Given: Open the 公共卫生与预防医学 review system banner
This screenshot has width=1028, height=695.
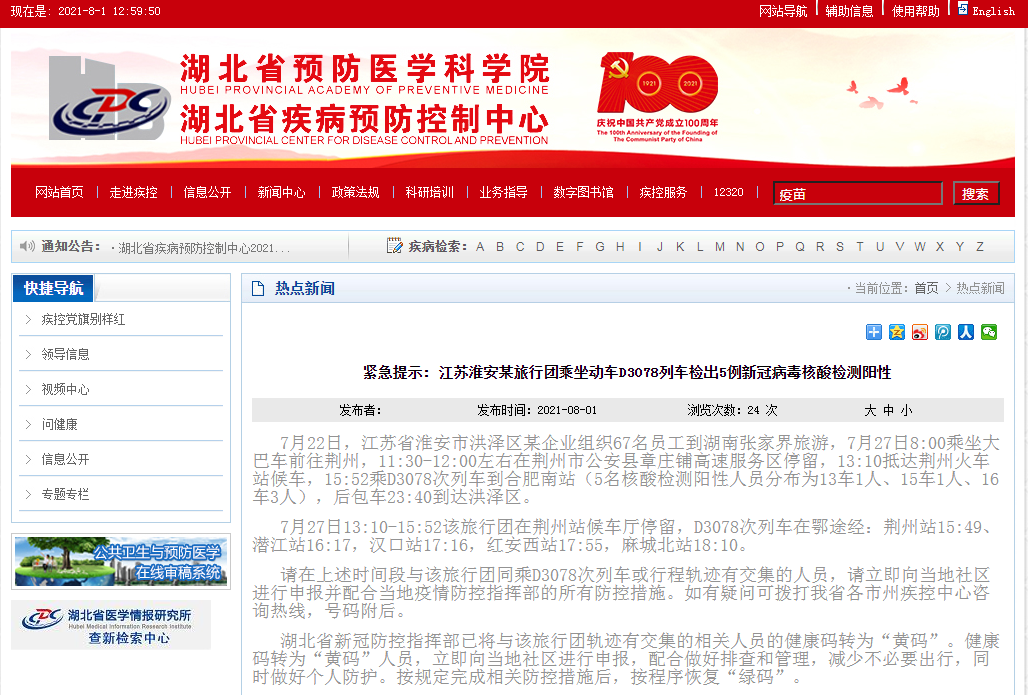Looking at the screenshot, I should click(119, 561).
